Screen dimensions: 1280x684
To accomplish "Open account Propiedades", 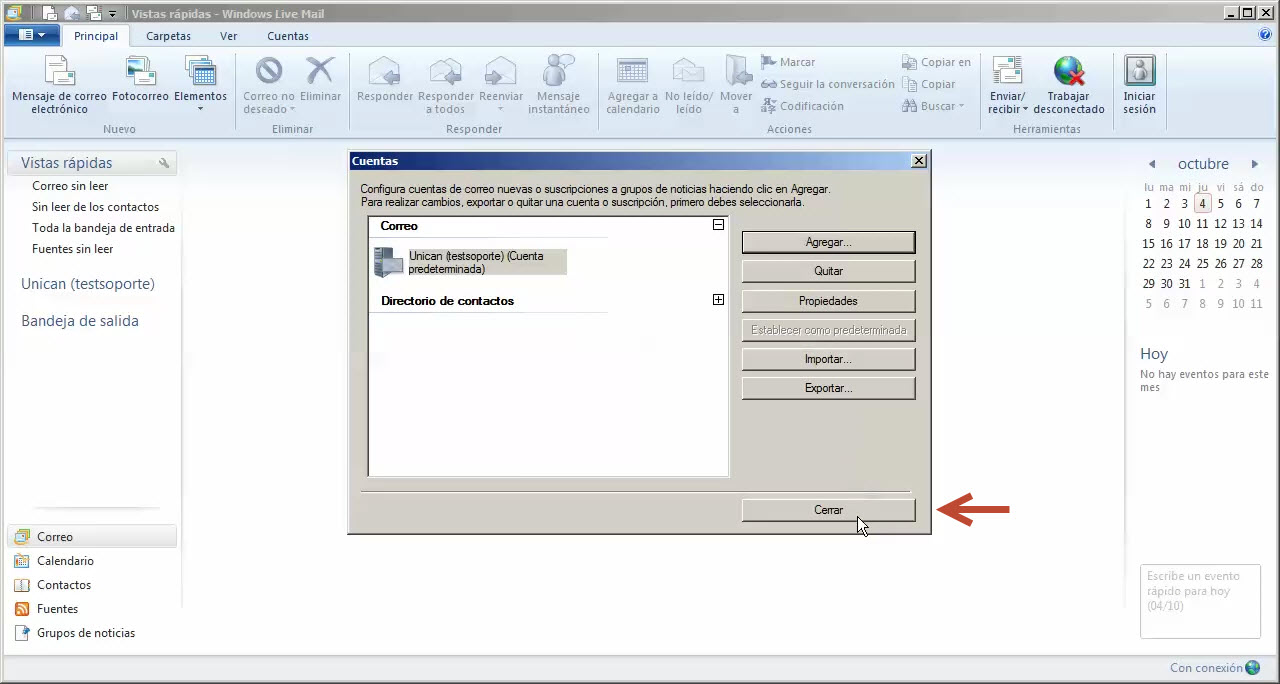I will pyautogui.click(x=828, y=300).
